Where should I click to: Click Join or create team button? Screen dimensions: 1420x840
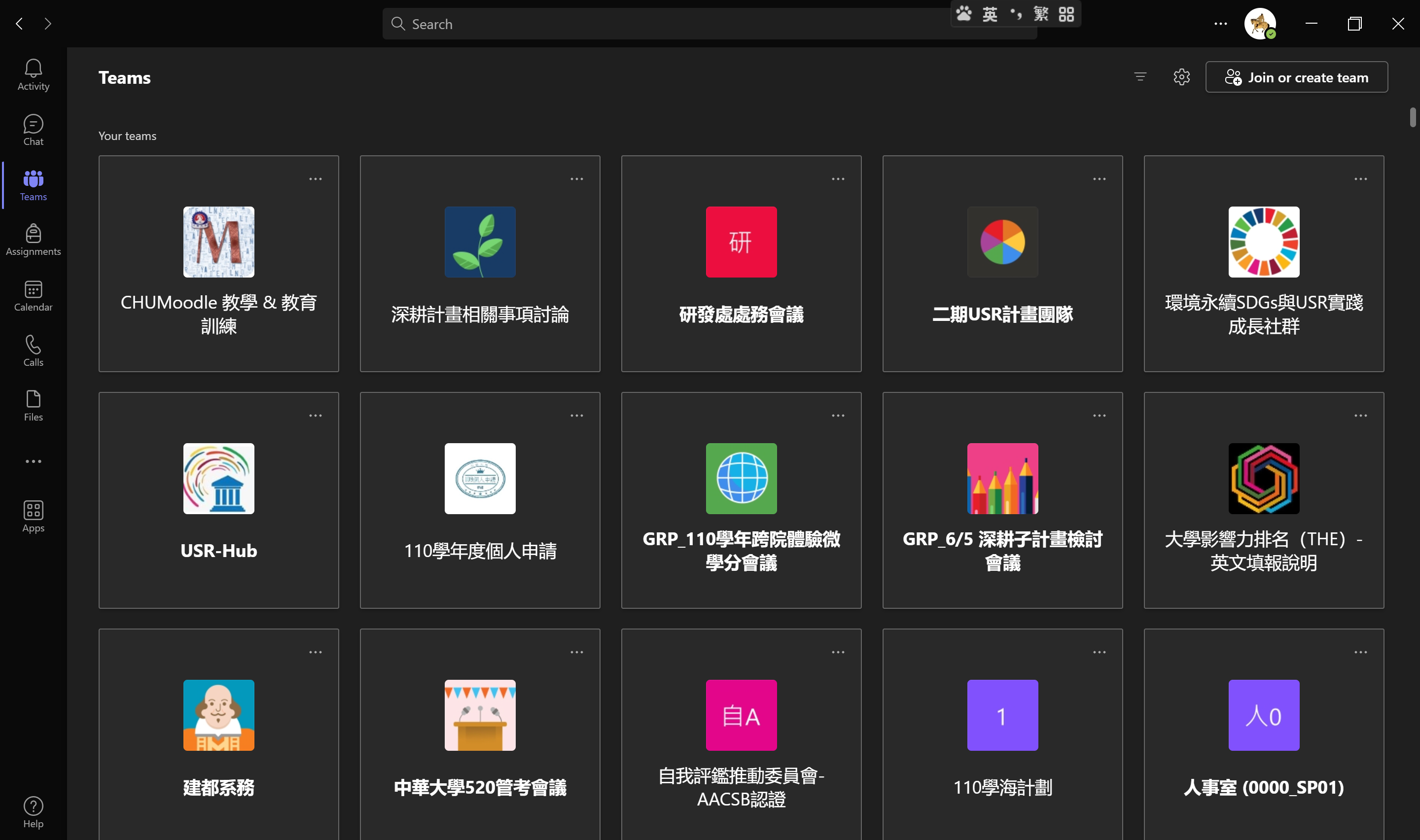click(1297, 77)
